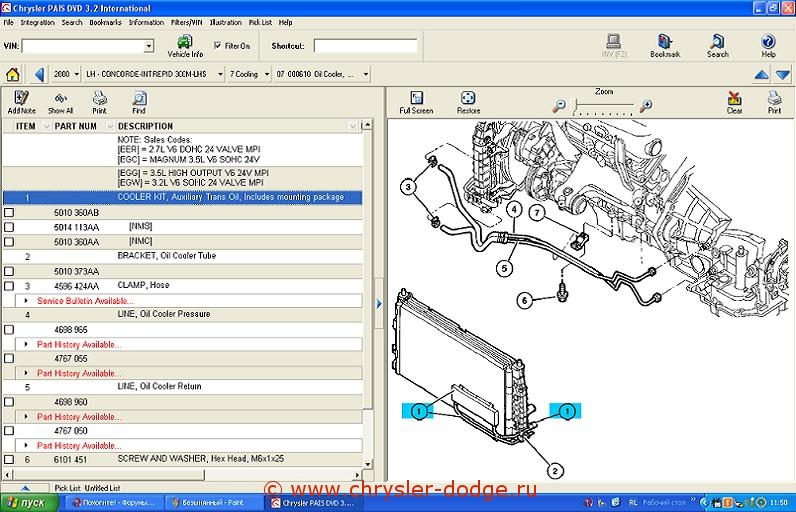Toggle the Filter On checkbox

coord(217,46)
